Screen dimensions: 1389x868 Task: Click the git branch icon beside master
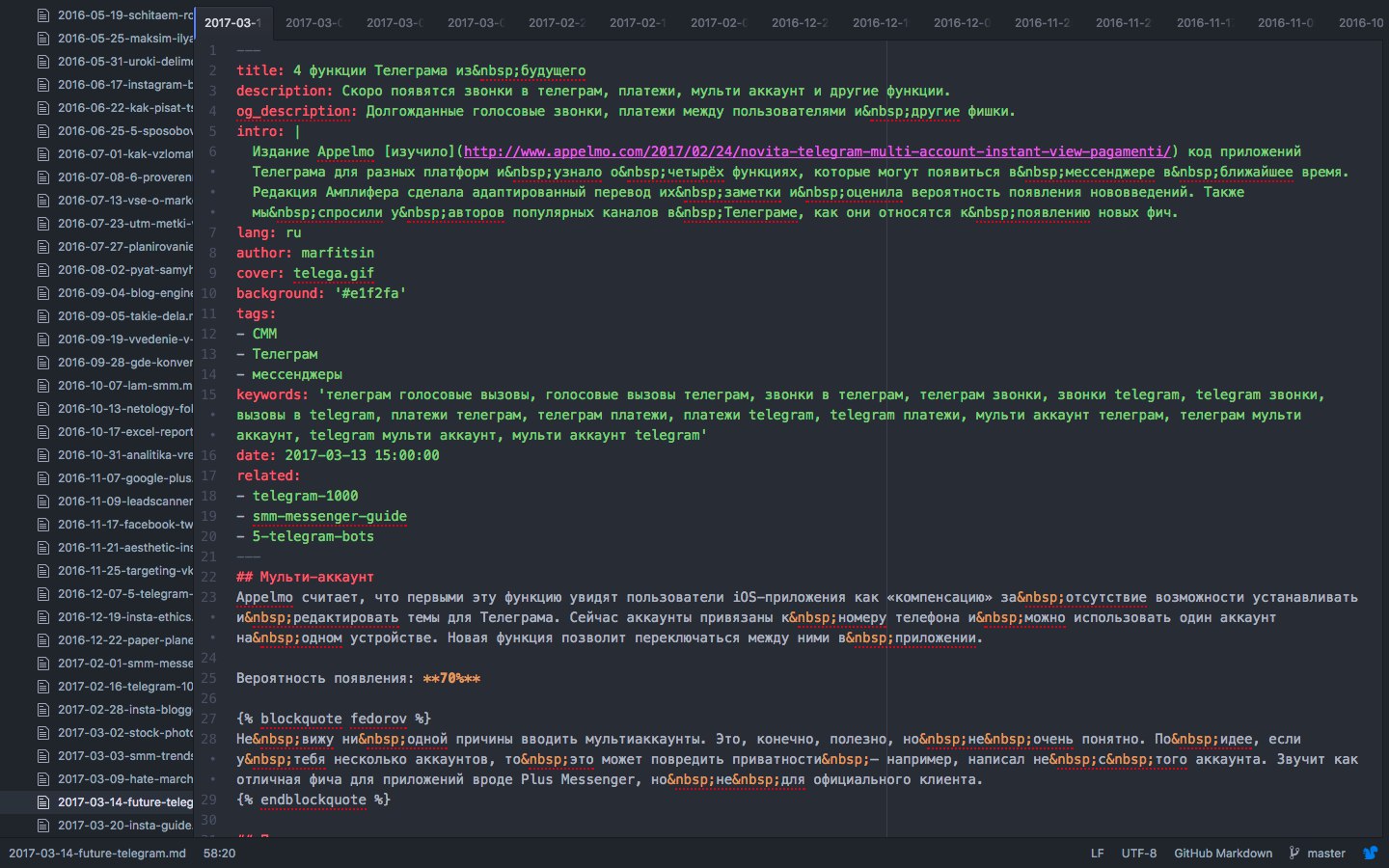click(1294, 853)
